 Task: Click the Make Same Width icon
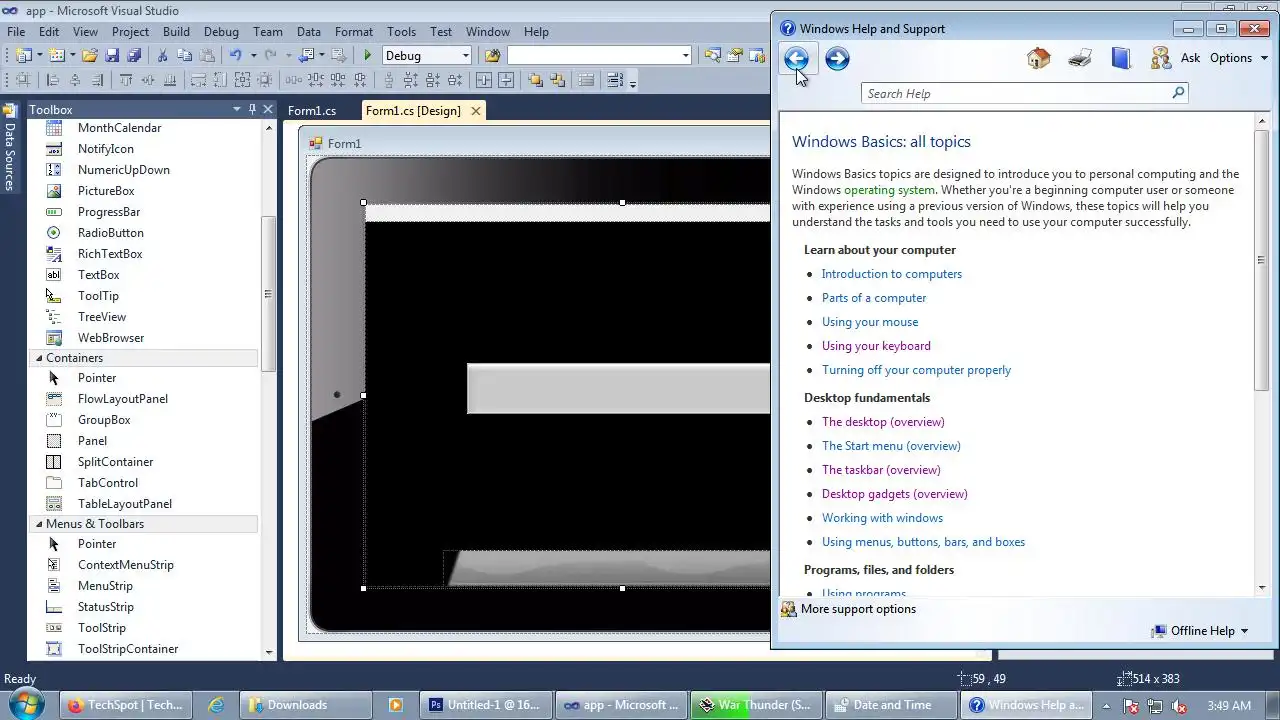click(x=199, y=81)
